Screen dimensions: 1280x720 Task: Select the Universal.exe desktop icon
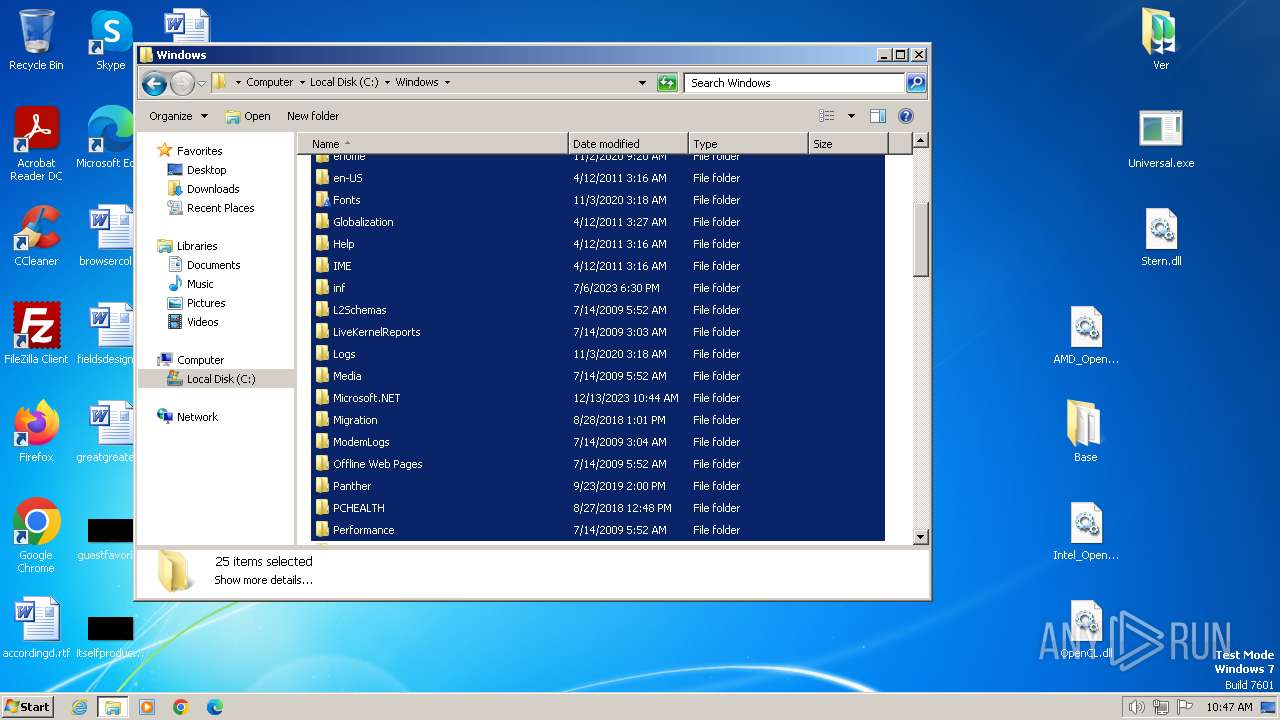pyautogui.click(x=1161, y=139)
